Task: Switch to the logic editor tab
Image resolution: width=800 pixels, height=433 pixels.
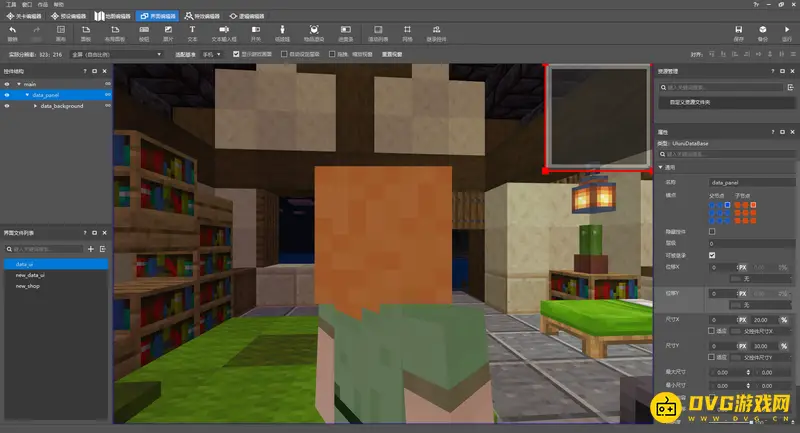Action: [247, 16]
